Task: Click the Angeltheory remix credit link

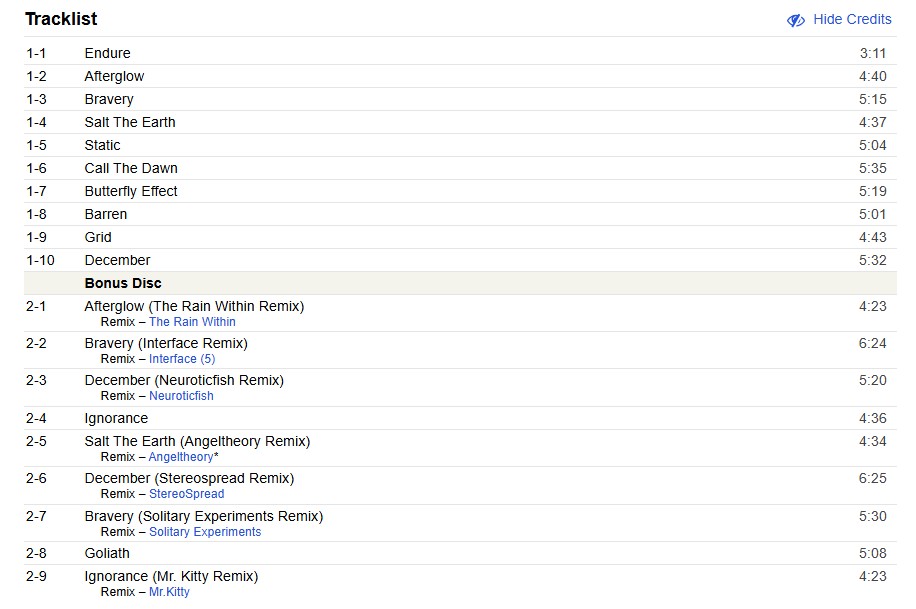Action: click(x=179, y=456)
